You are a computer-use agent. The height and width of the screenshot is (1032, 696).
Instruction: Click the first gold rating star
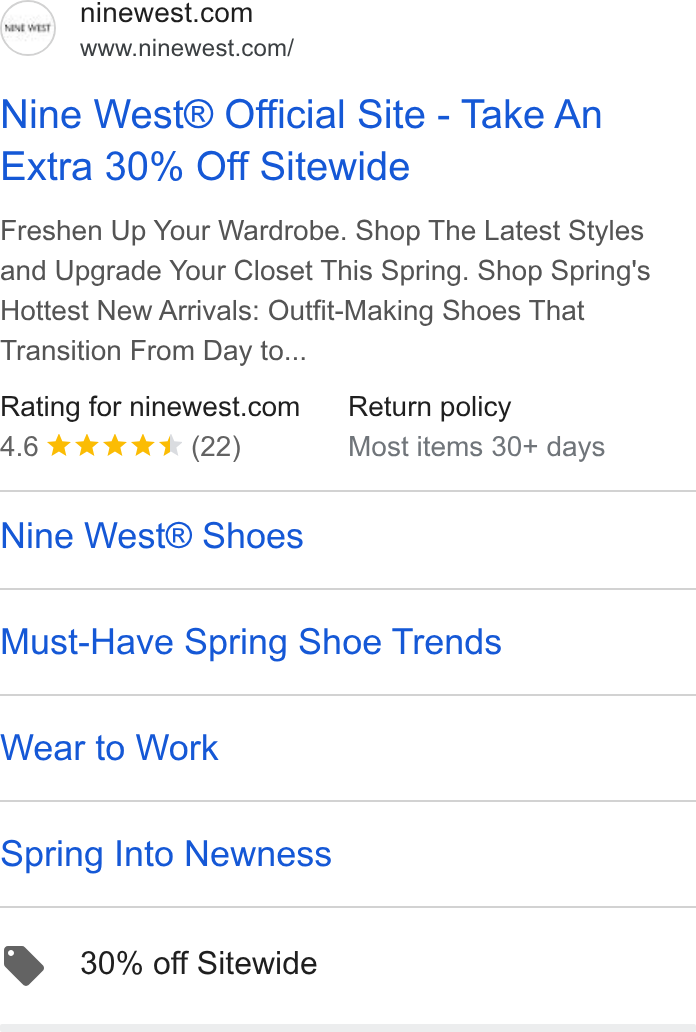point(59,446)
